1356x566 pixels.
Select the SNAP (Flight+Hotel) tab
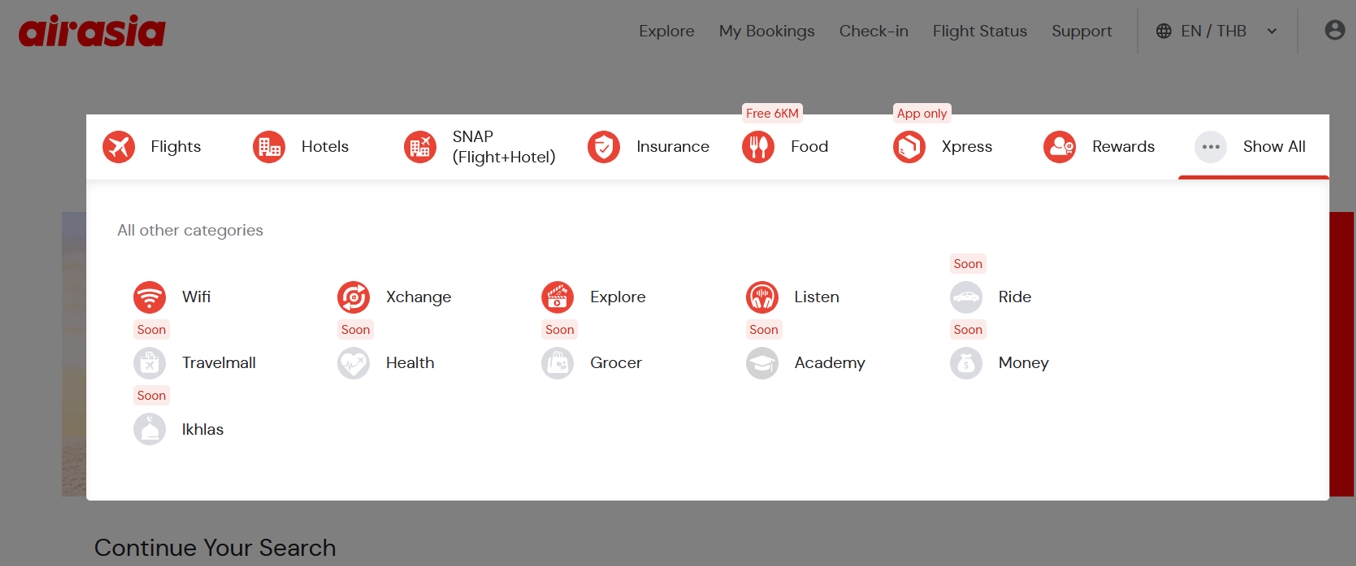tap(480, 147)
